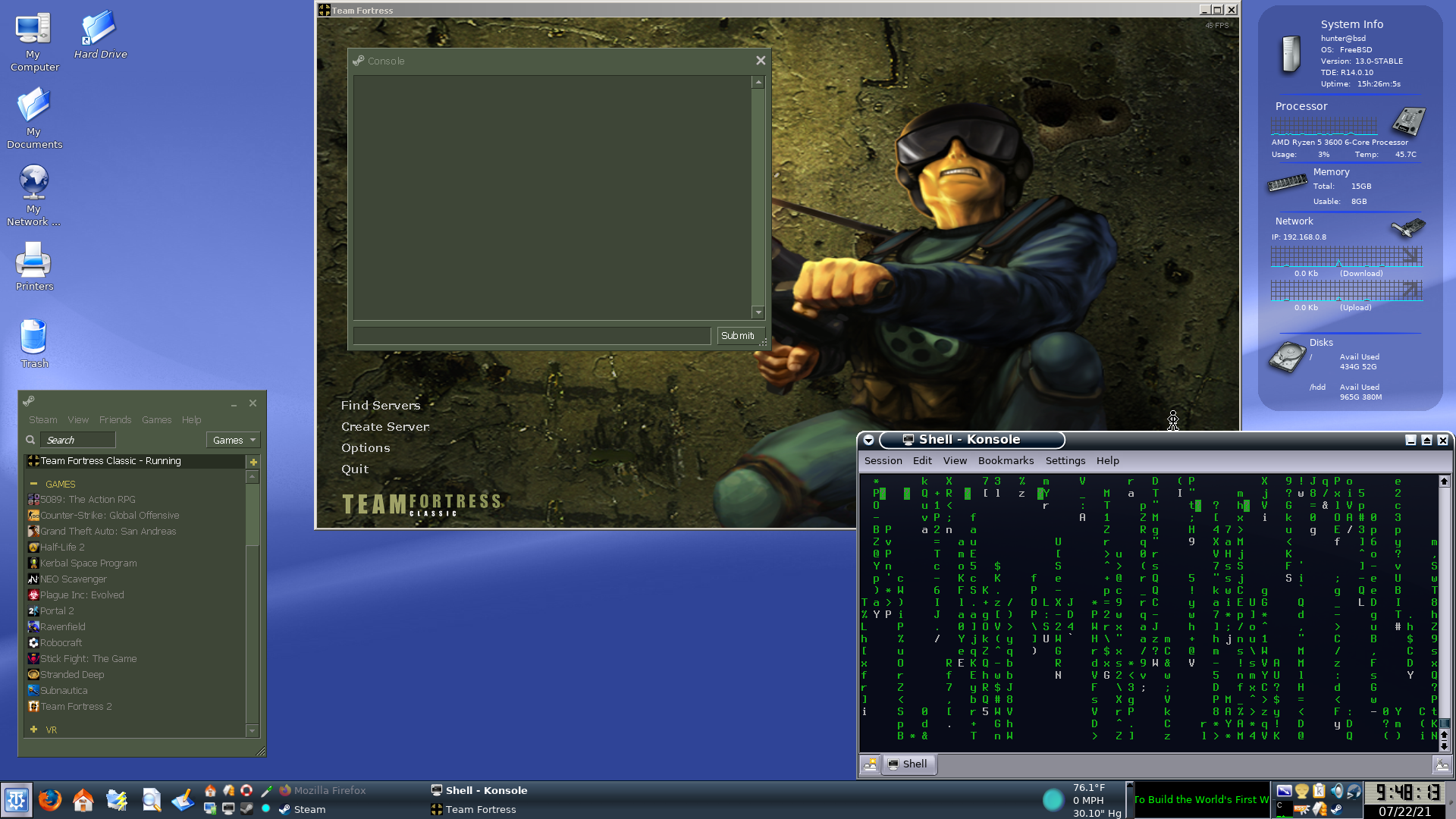Click Create Server in Team Fortress menu
The height and width of the screenshot is (819, 1456).
(x=385, y=427)
